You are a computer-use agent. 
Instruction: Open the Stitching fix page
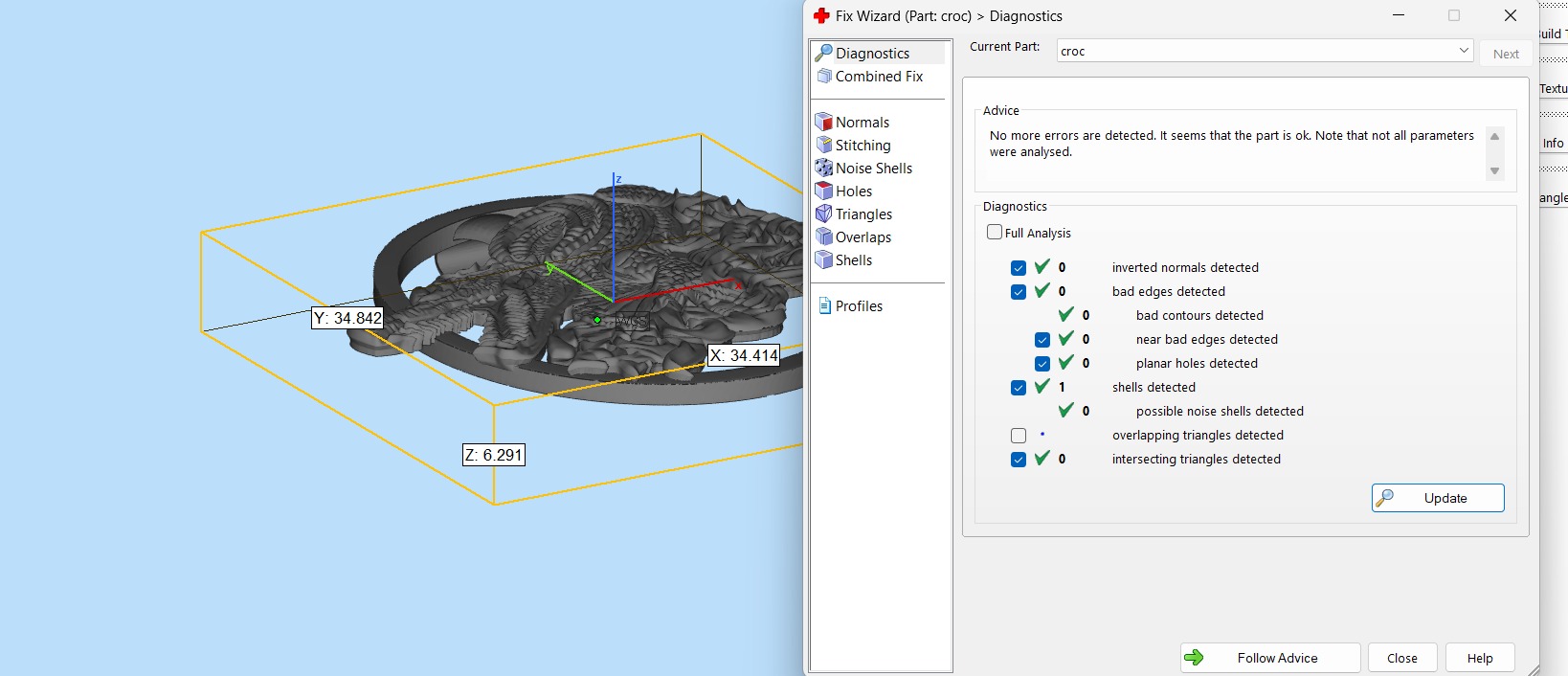tap(862, 145)
